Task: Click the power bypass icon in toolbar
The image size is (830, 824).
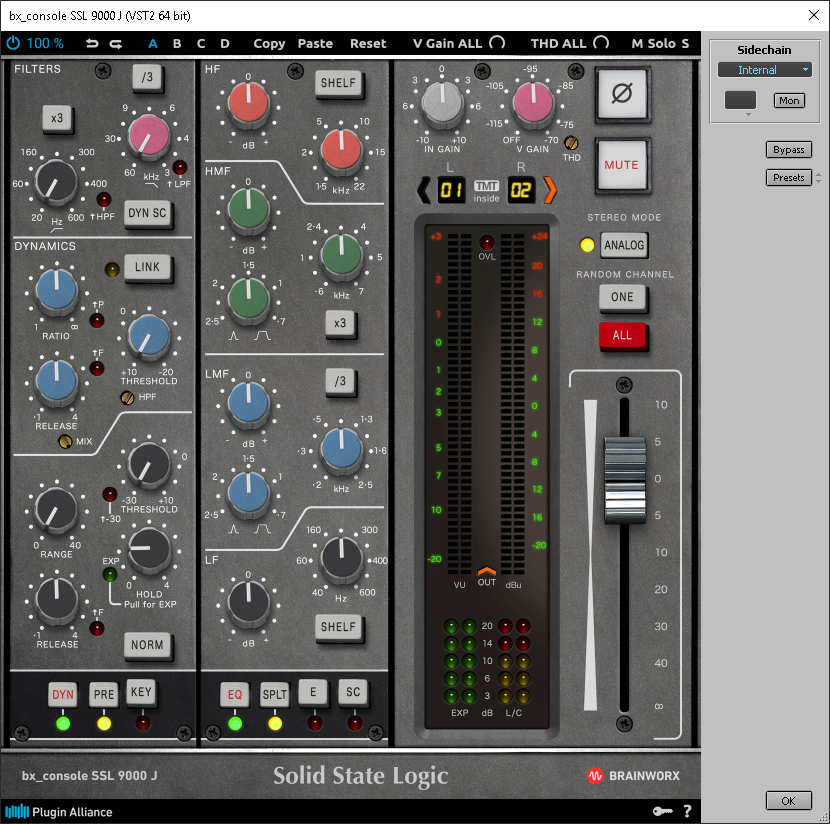Action: pos(13,43)
